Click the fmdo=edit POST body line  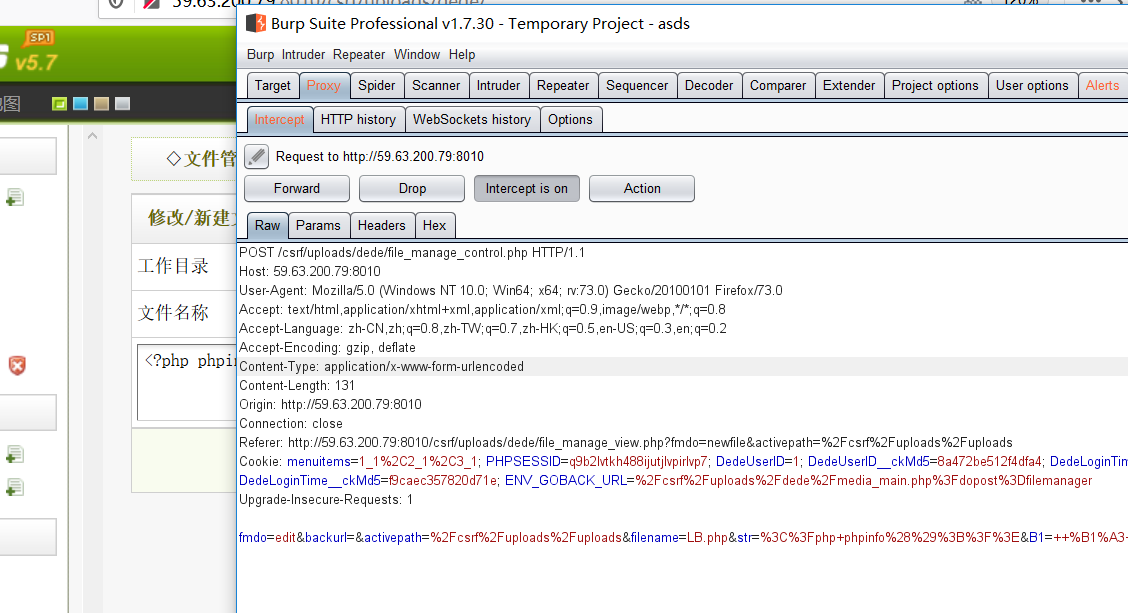click(x=683, y=537)
